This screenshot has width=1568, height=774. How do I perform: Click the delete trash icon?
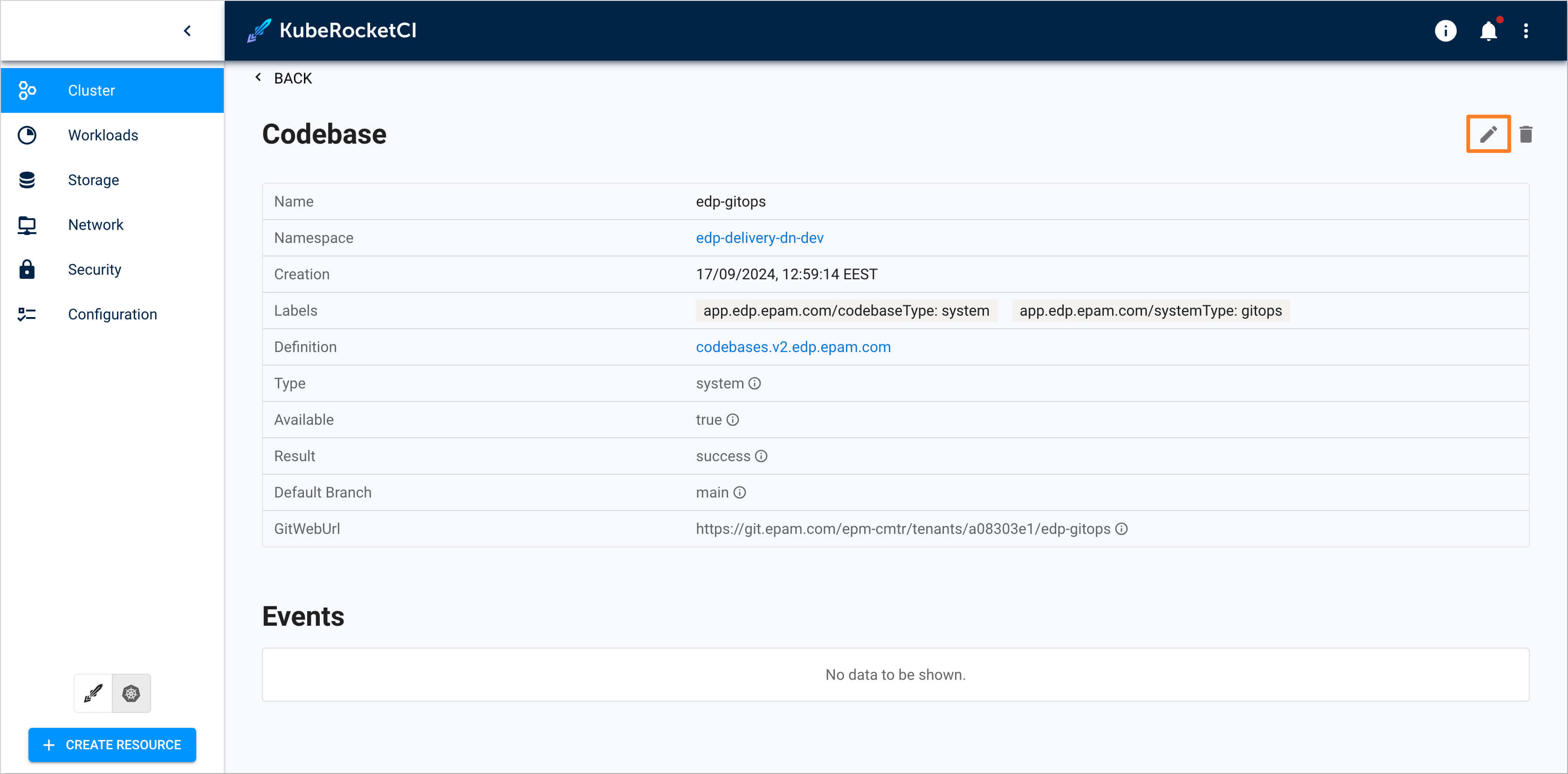click(x=1526, y=134)
